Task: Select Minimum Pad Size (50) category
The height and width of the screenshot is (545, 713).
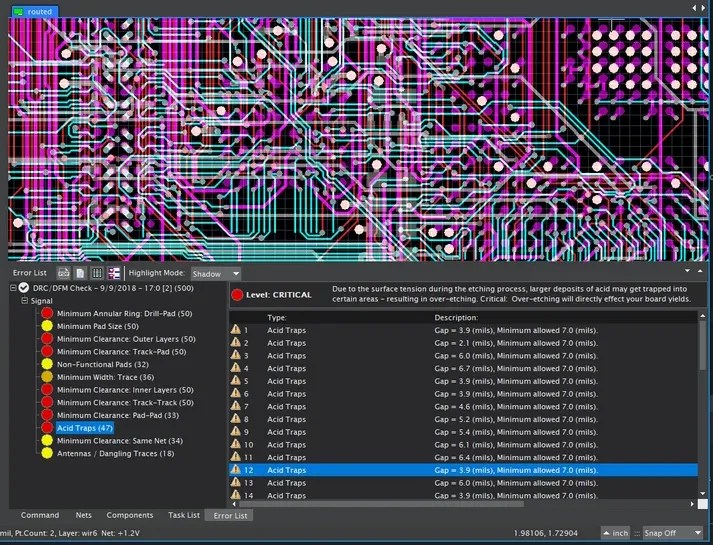Action: [x=98, y=326]
